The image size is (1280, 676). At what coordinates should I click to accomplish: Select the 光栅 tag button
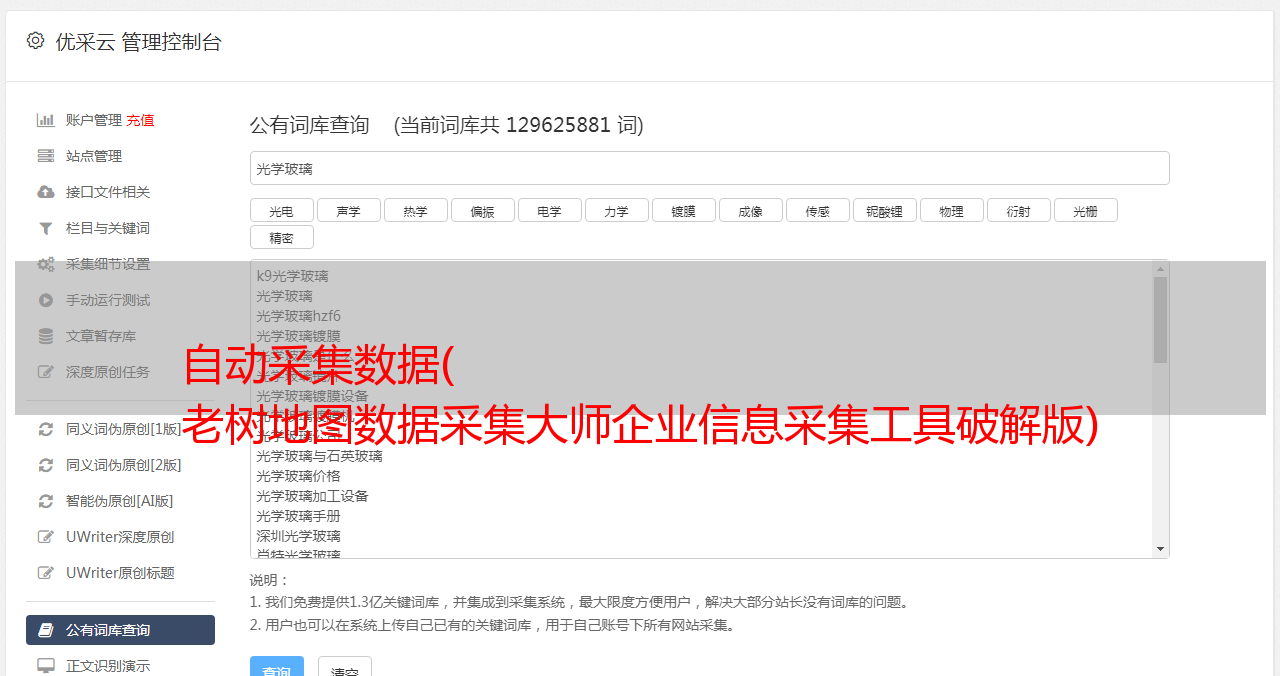point(1085,211)
